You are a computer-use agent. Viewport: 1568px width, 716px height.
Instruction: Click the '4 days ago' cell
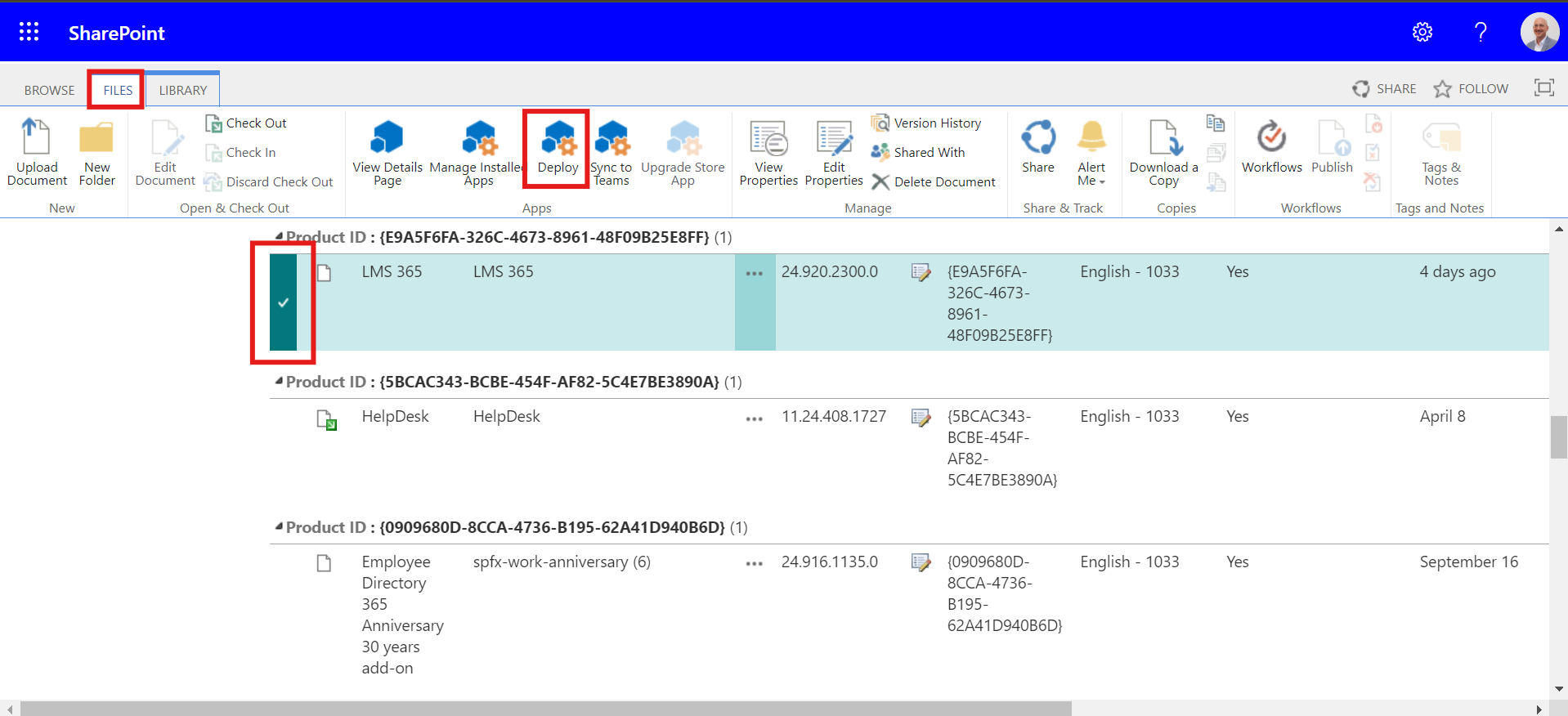tap(1458, 271)
